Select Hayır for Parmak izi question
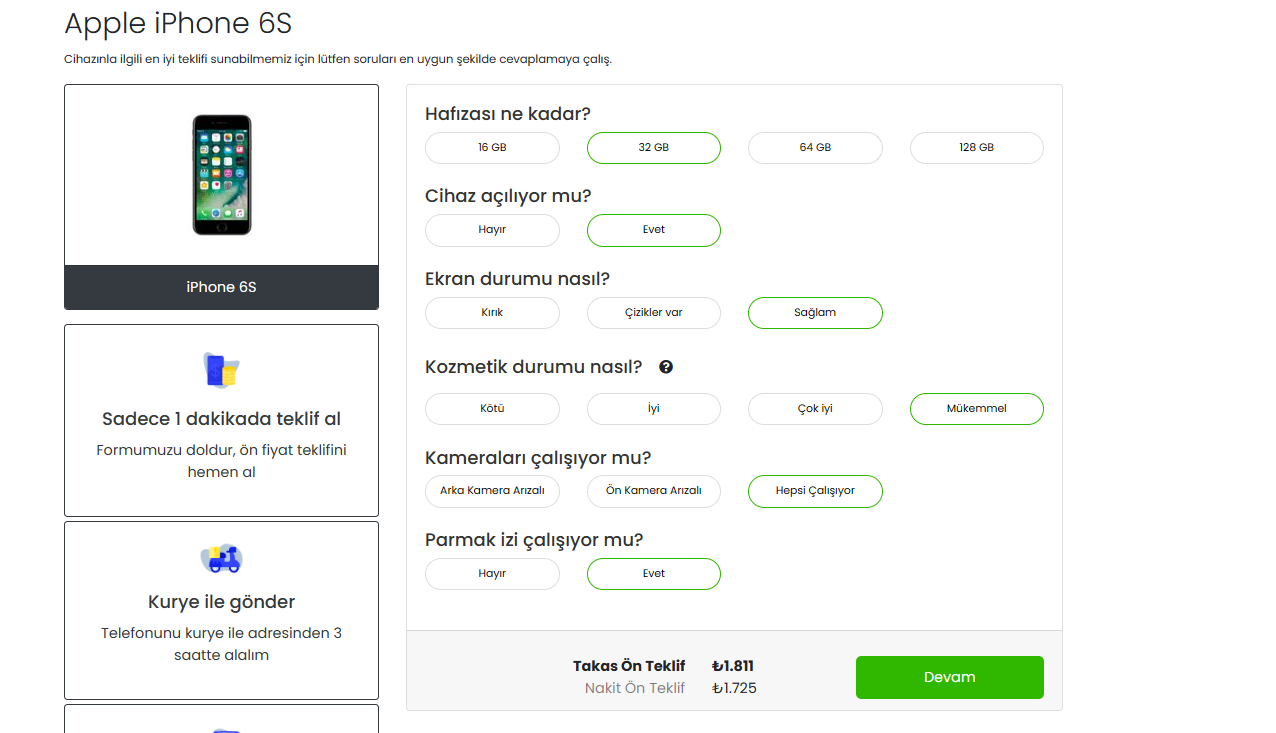The image size is (1276, 733). coord(492,574)
